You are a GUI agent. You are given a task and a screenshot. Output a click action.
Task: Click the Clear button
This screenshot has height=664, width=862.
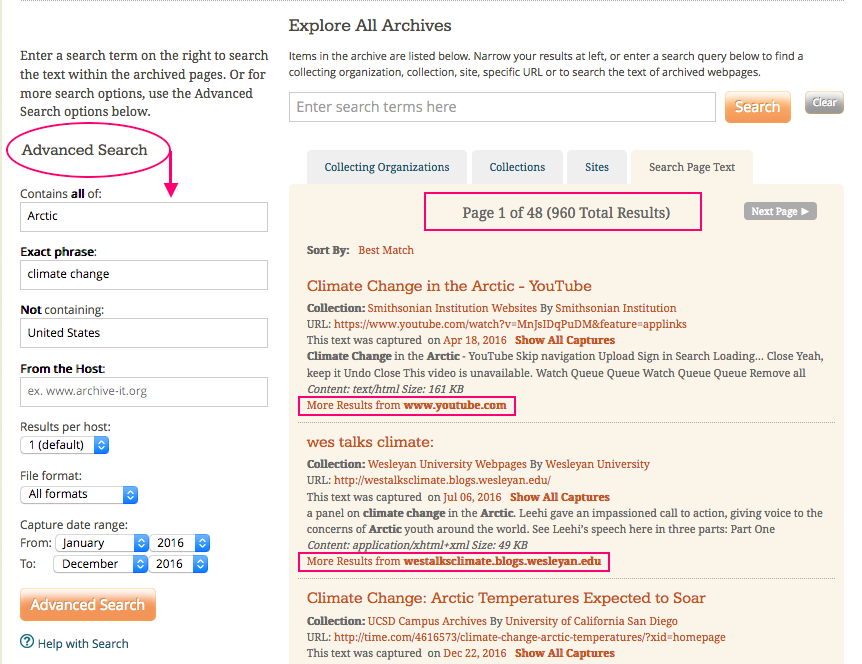tap(824, 103)
